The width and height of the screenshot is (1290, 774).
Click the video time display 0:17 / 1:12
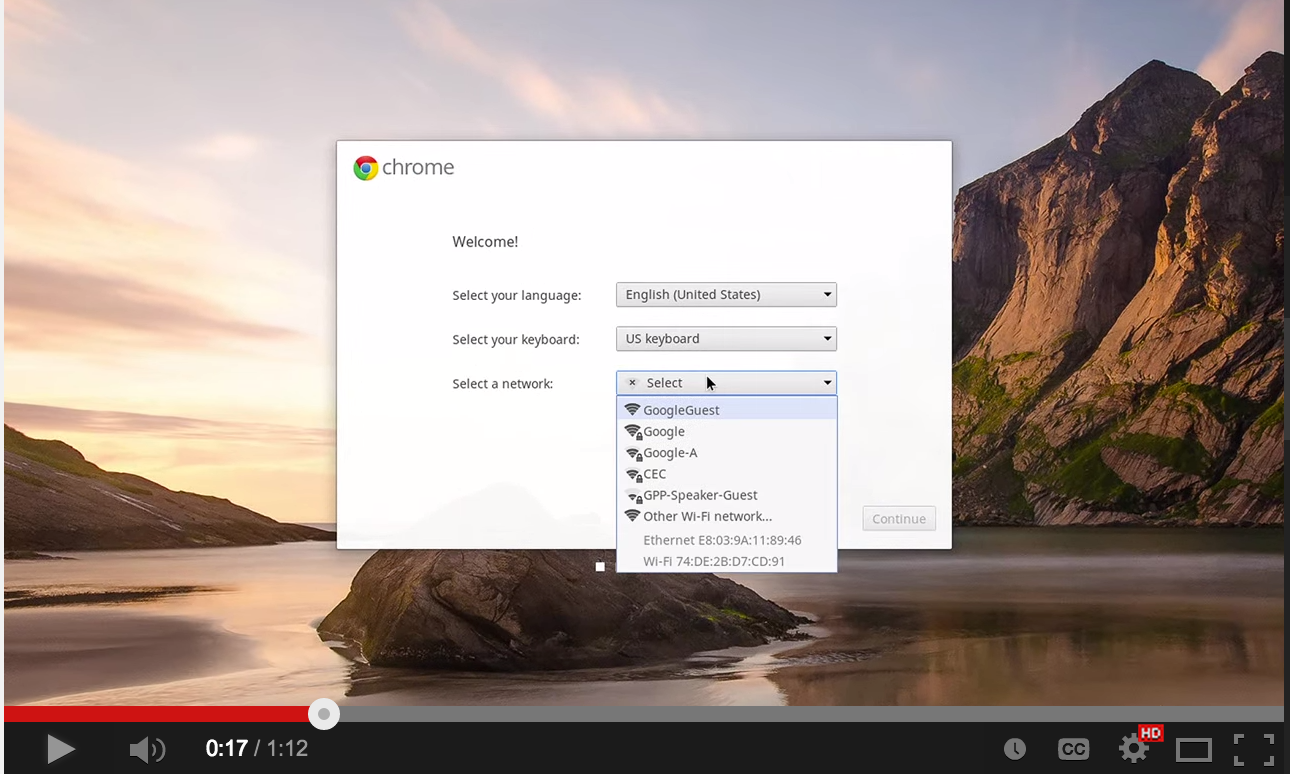point(257,748)
